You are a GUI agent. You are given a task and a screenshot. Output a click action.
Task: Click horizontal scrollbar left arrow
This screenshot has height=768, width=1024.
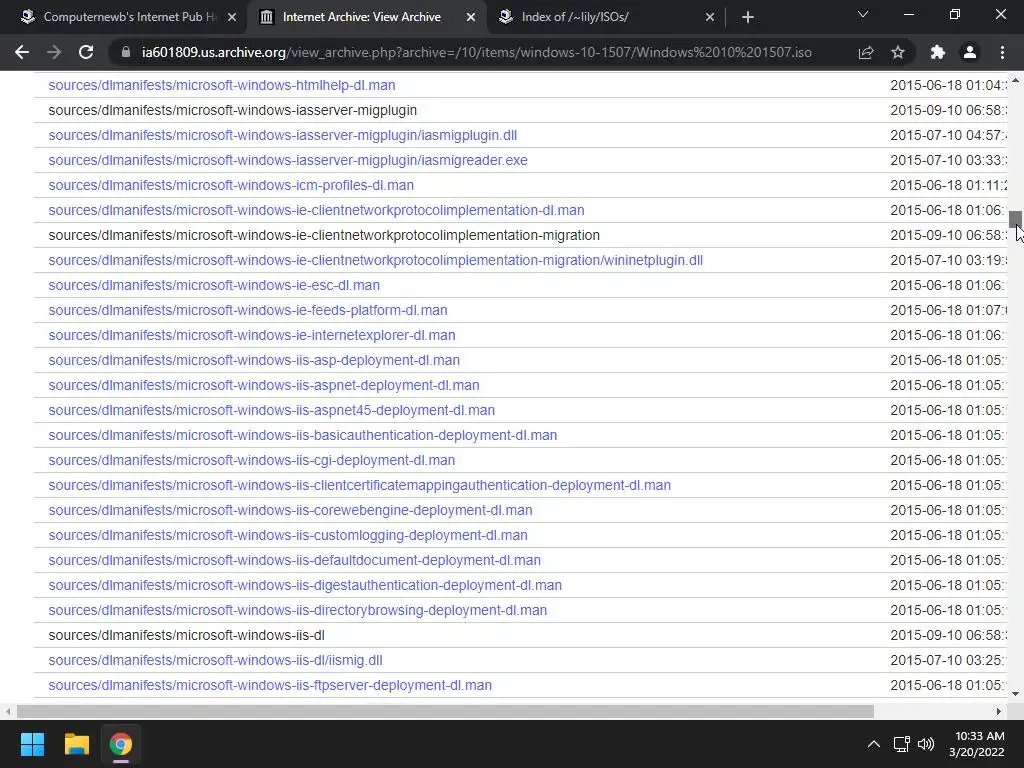8,711
